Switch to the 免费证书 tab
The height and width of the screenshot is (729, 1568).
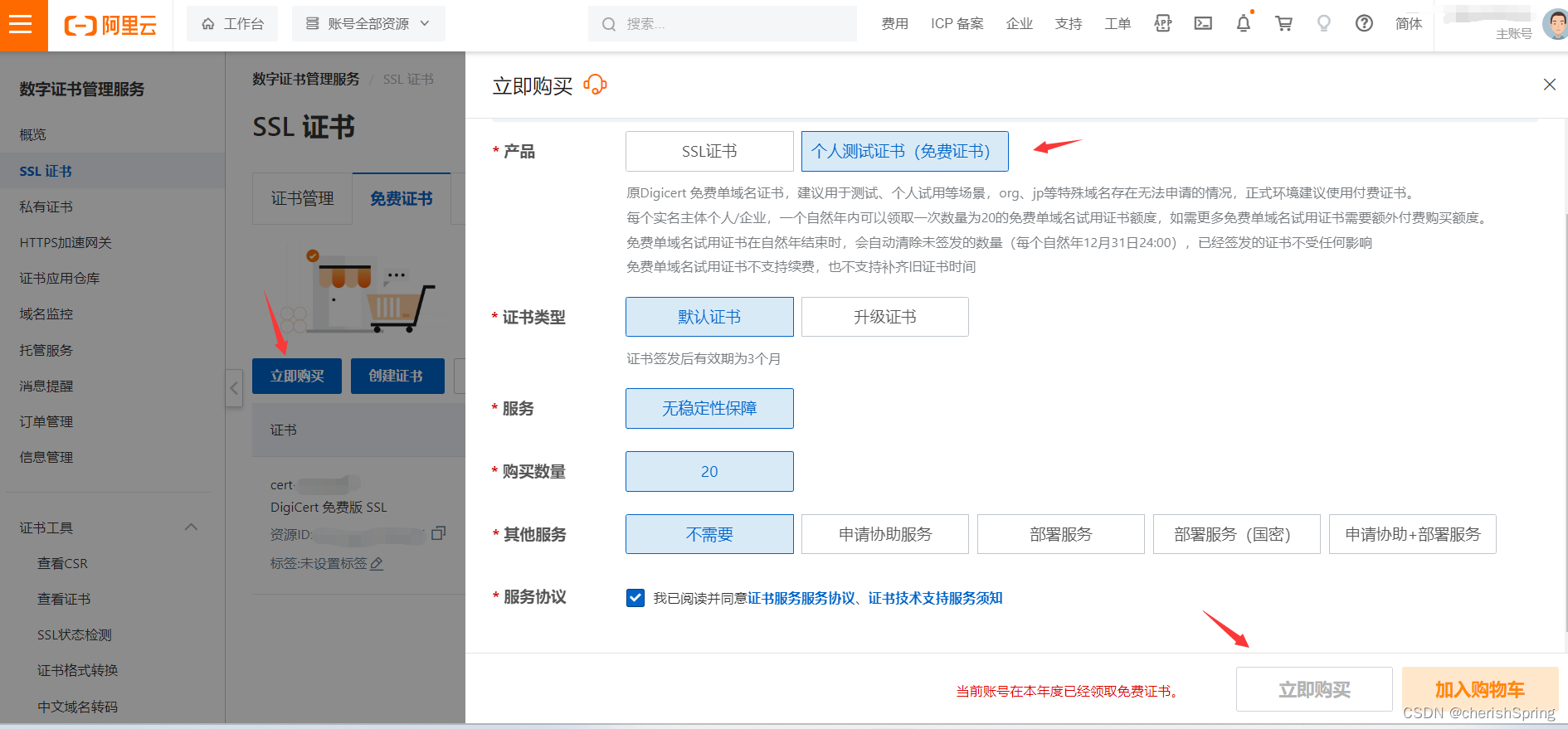pos(402,198)
